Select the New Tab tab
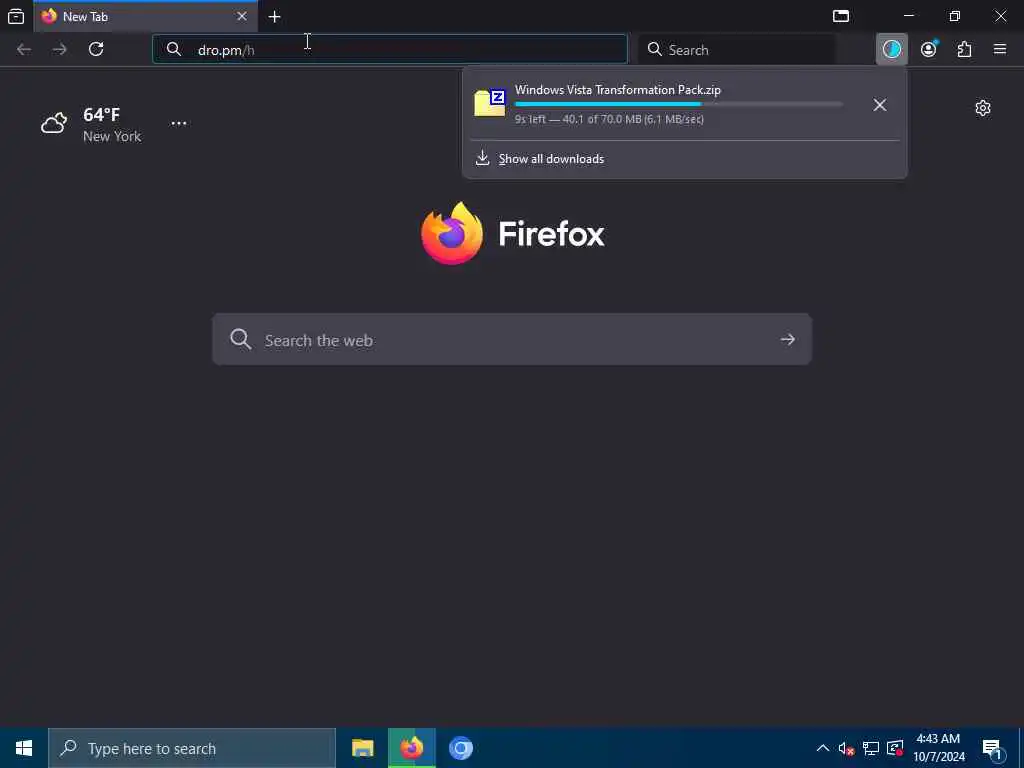 145,16
